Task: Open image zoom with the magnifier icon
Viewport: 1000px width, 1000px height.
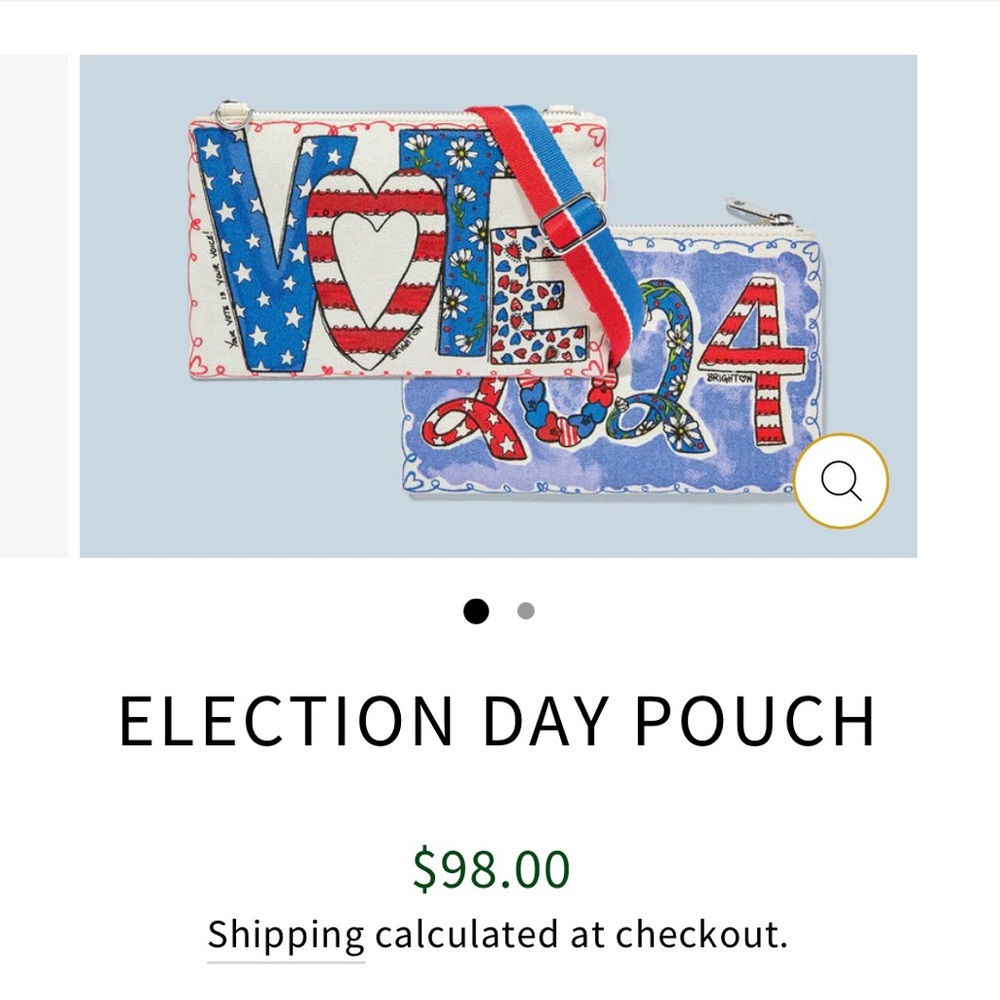Action: tap(841, 481)
